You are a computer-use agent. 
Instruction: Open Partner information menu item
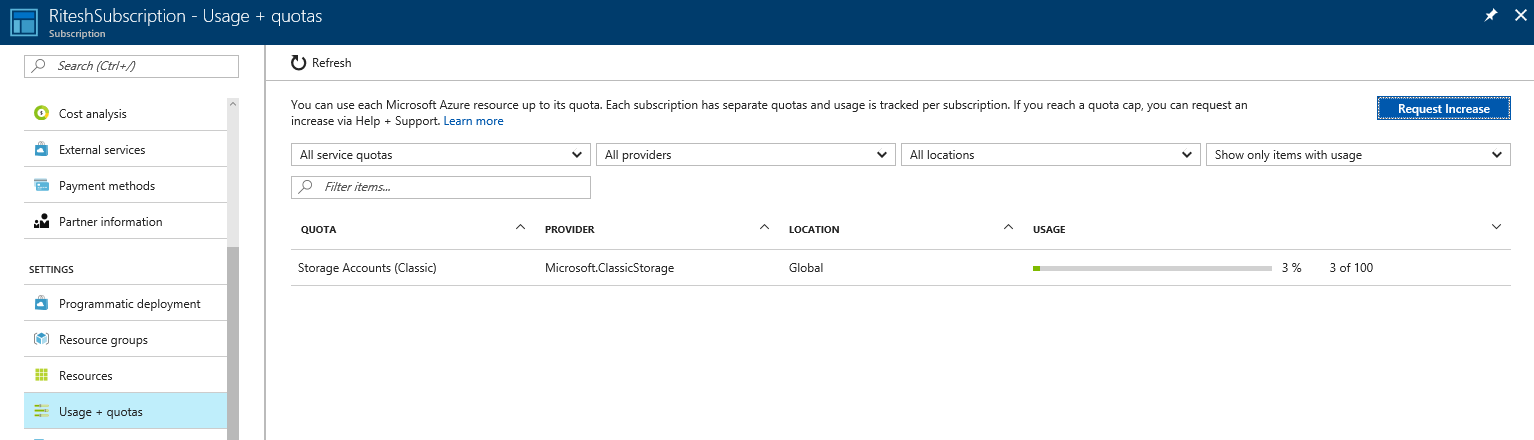(126, 222)
